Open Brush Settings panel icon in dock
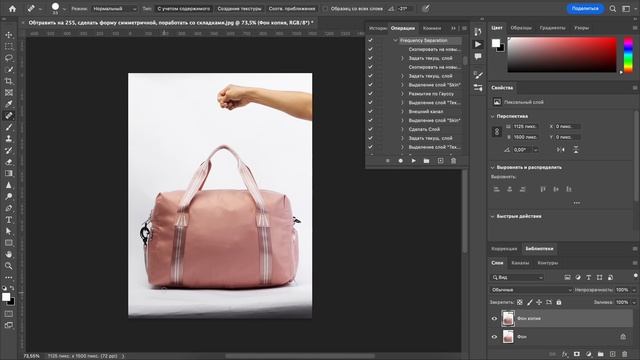 tap(478, 75)
